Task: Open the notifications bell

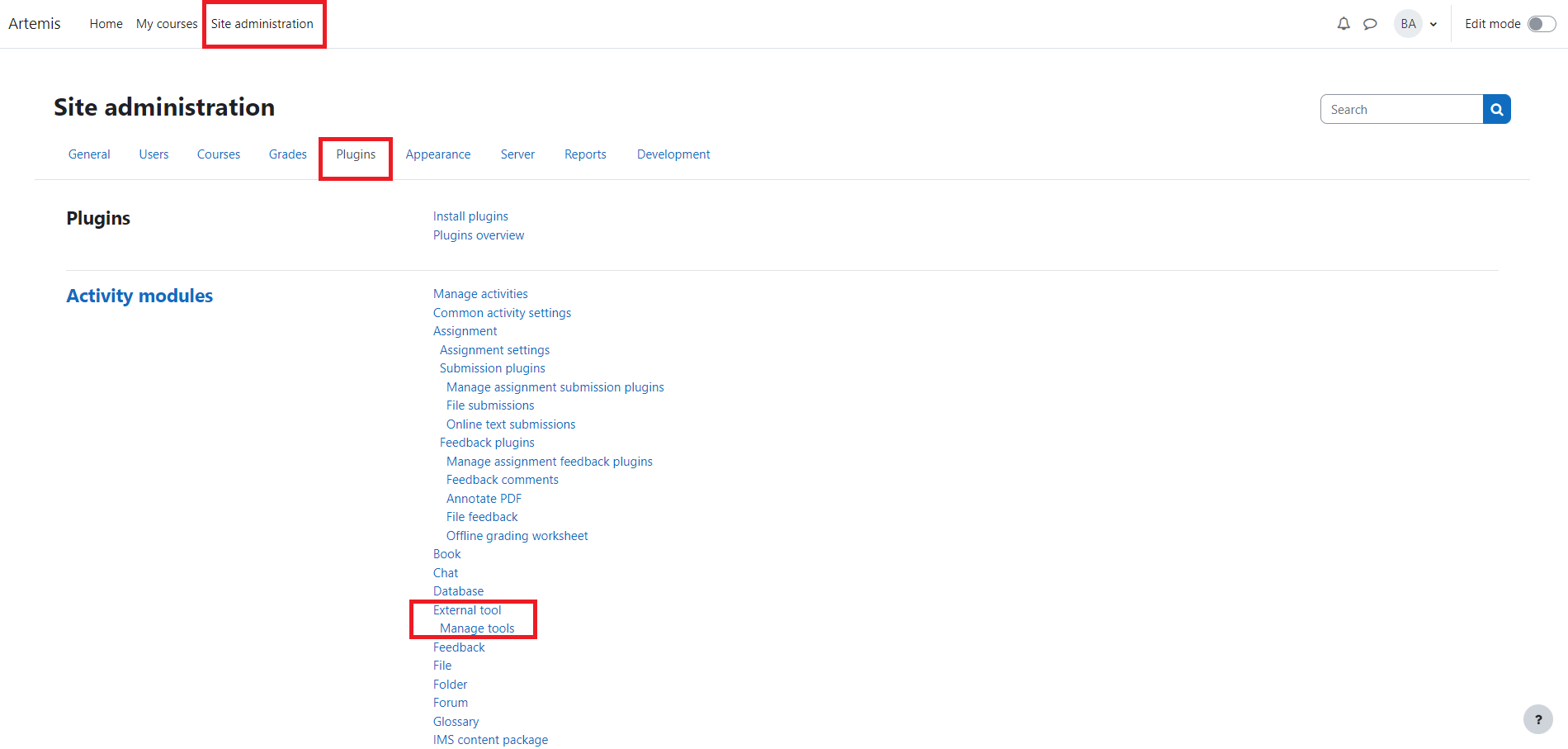Action: click(x=1344, y=24)
